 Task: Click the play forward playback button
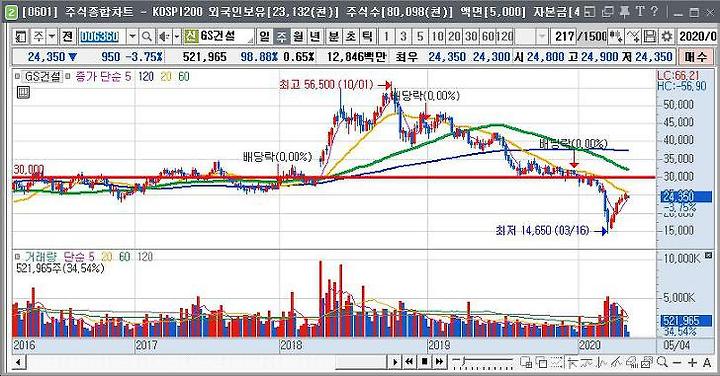click(394, 362)
